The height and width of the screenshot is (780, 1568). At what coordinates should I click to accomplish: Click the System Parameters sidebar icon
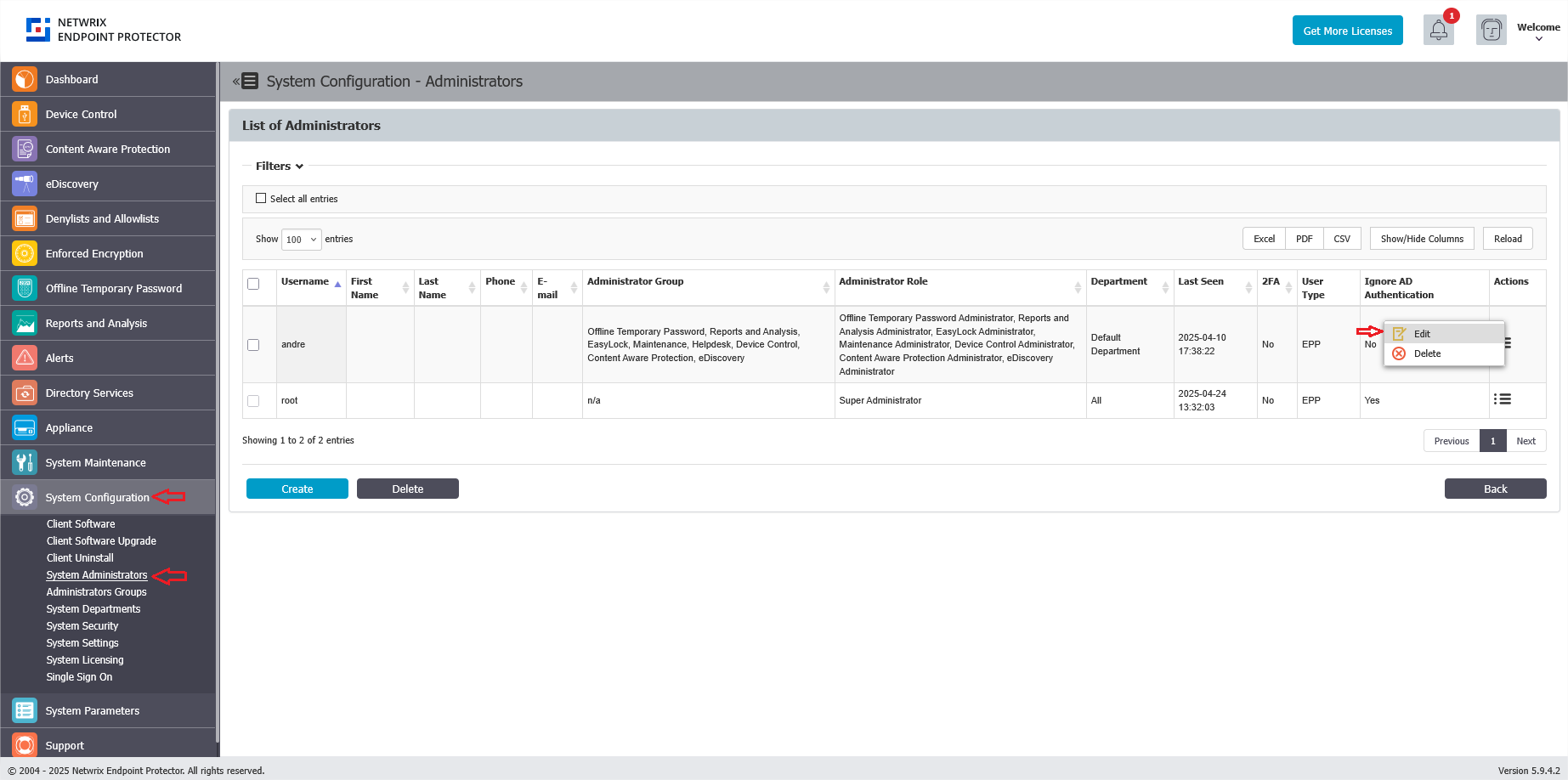click(x=23, y=710)
